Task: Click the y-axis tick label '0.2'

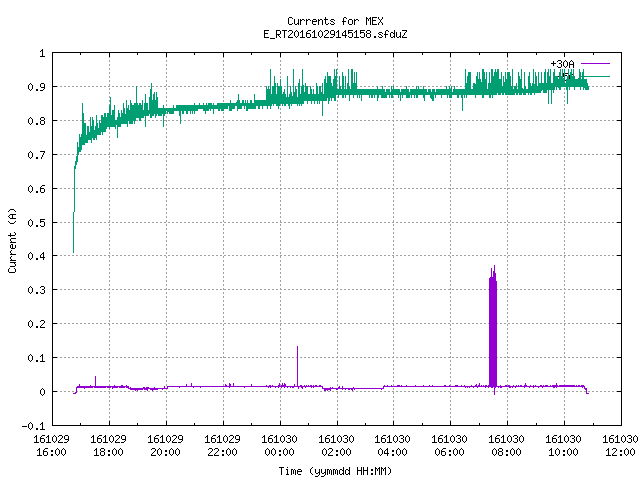Action: click(x=36, y=324)
